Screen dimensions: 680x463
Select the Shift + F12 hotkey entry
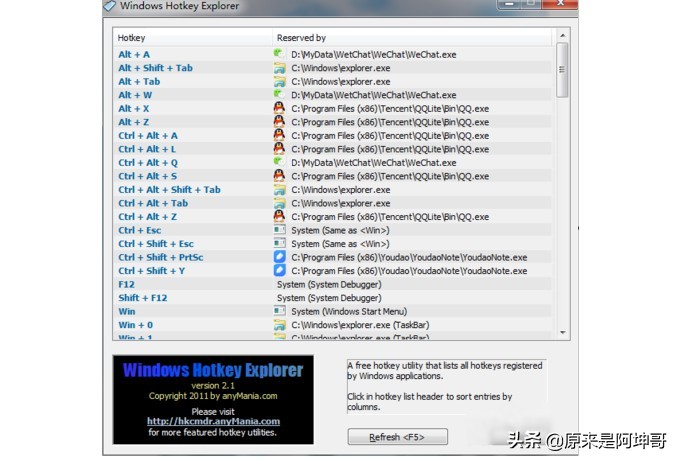pos(143,298)
